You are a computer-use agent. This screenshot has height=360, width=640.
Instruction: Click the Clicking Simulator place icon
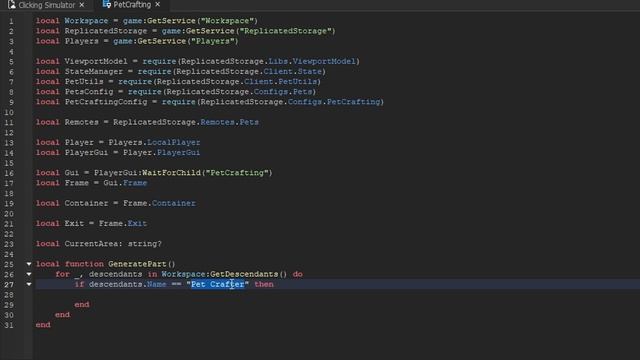(11, 5)
